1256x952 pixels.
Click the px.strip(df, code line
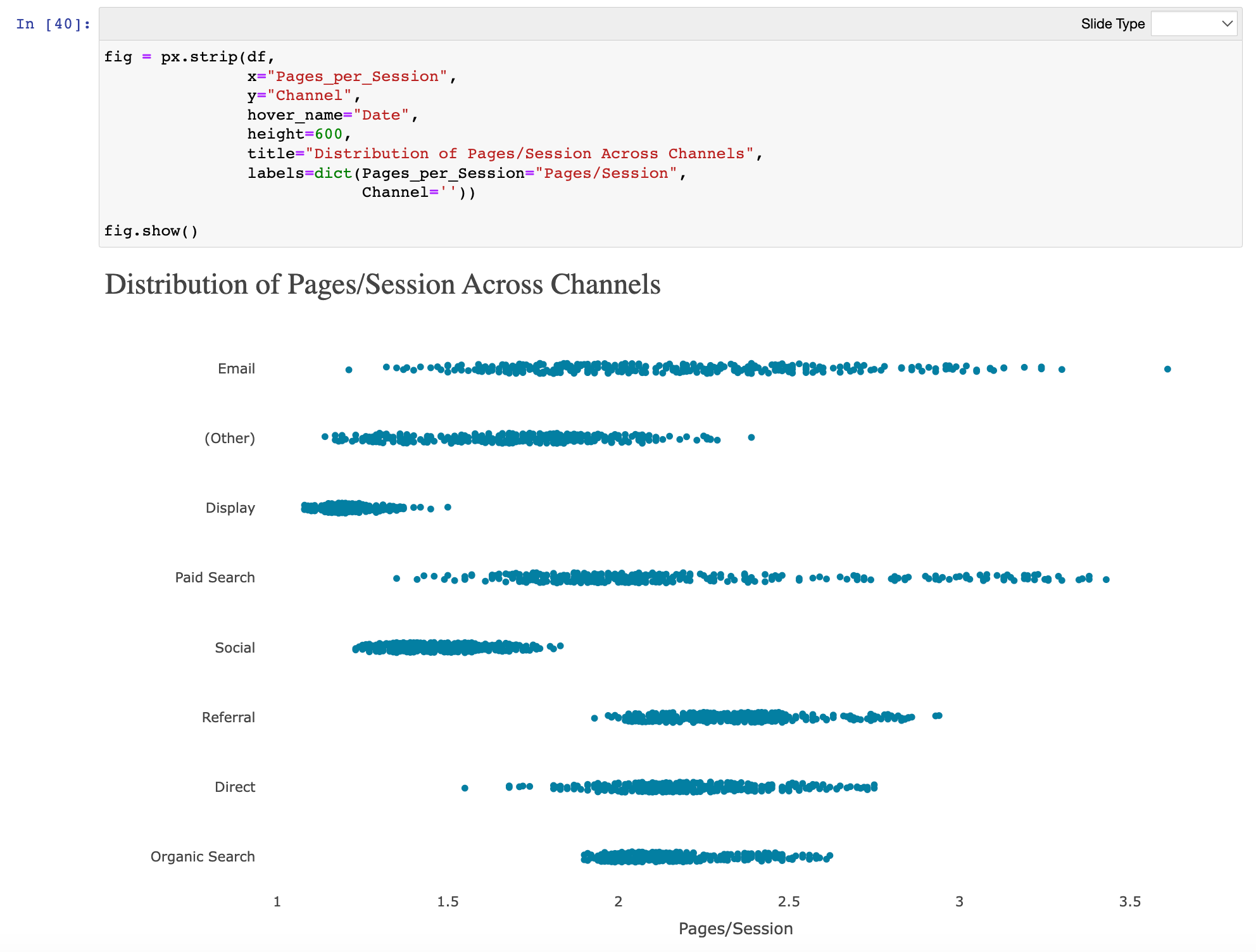tap(217, 57)
